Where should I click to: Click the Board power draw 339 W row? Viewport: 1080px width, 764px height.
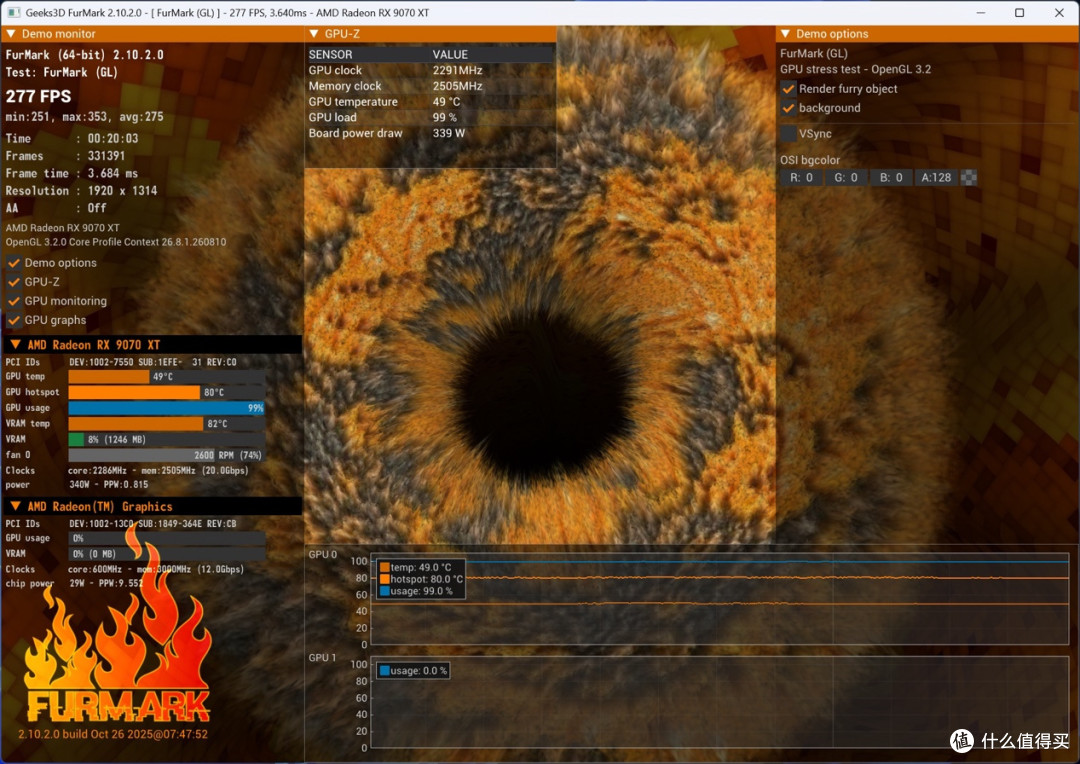tap(430, 134)
